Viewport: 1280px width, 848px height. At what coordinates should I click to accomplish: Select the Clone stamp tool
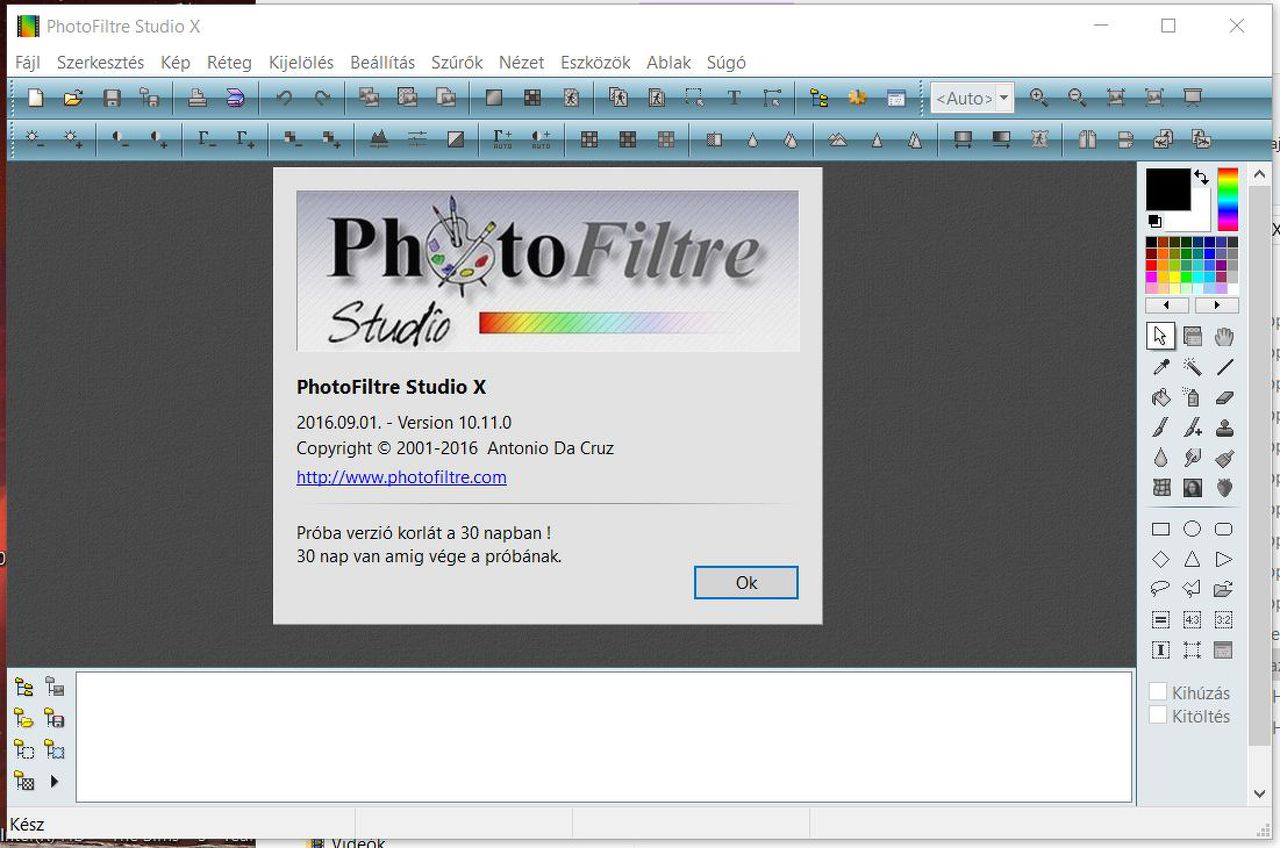point(1223,428)
